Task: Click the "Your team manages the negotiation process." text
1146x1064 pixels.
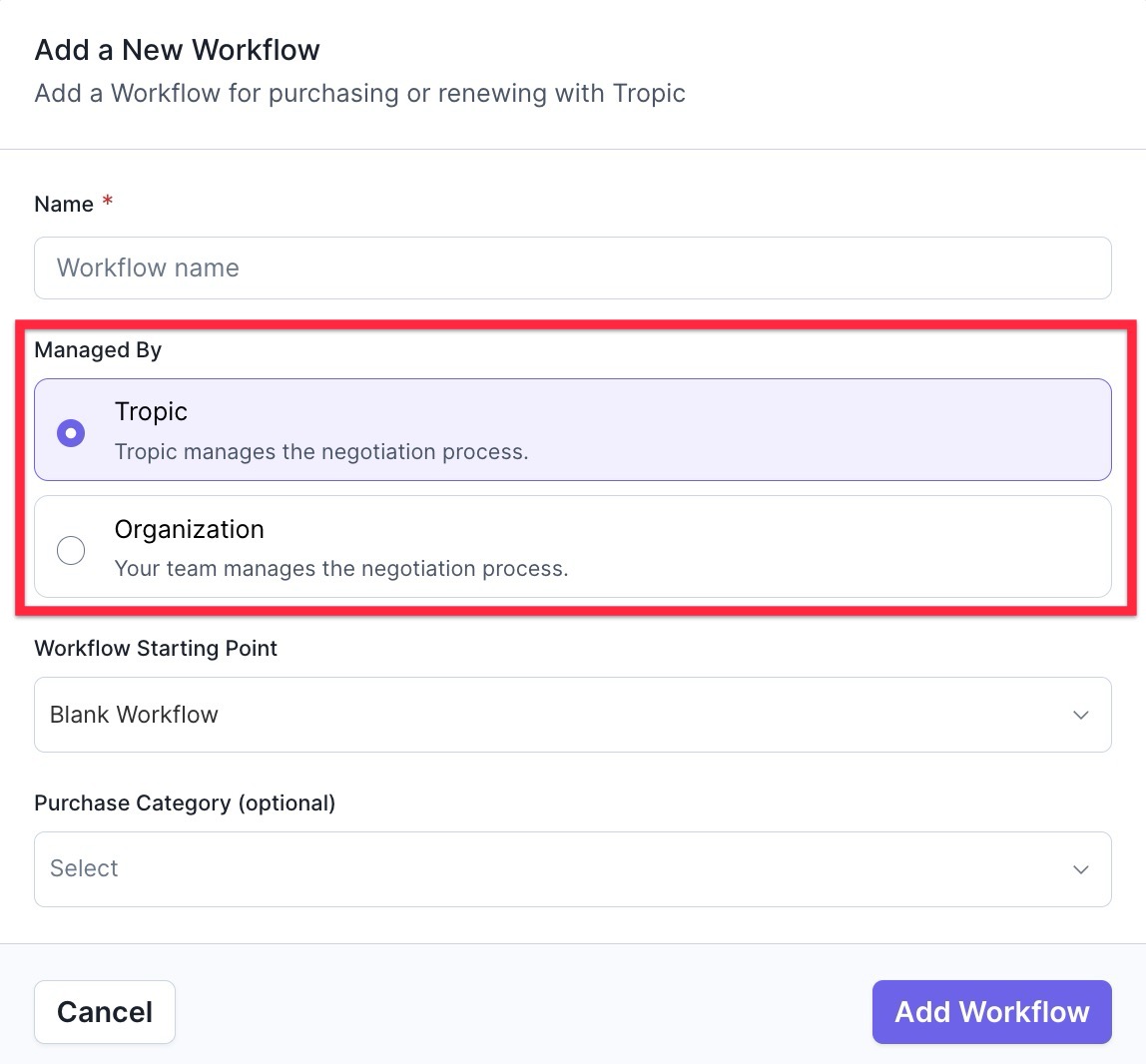Action: (341, 569)
